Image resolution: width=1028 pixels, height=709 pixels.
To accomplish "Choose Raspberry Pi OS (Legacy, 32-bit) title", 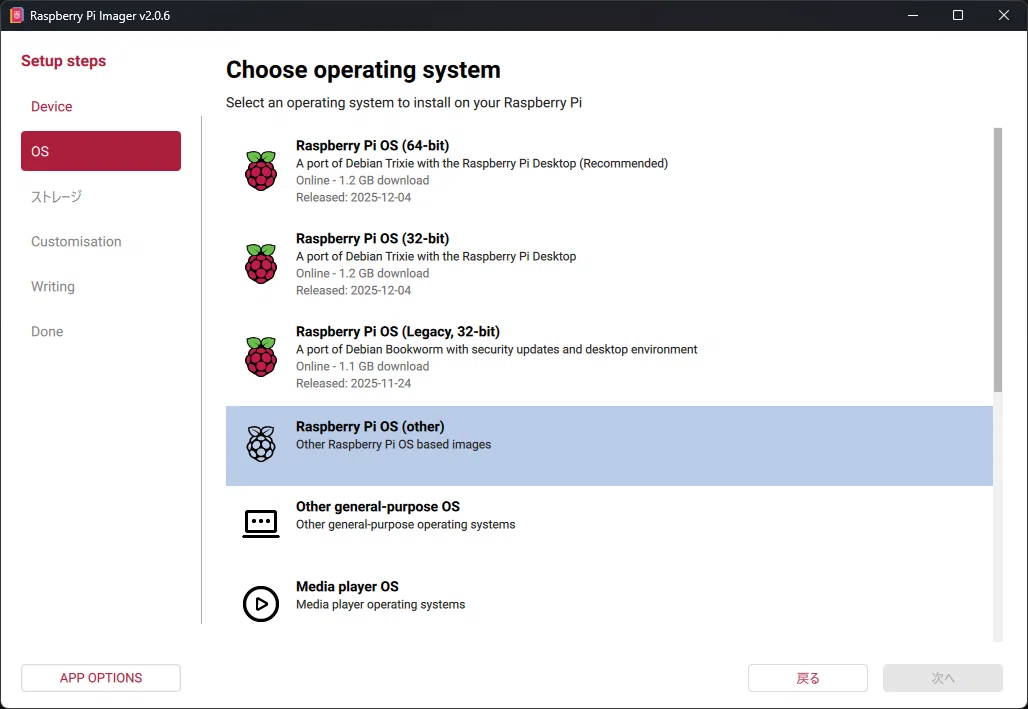I will click(398, 332).
